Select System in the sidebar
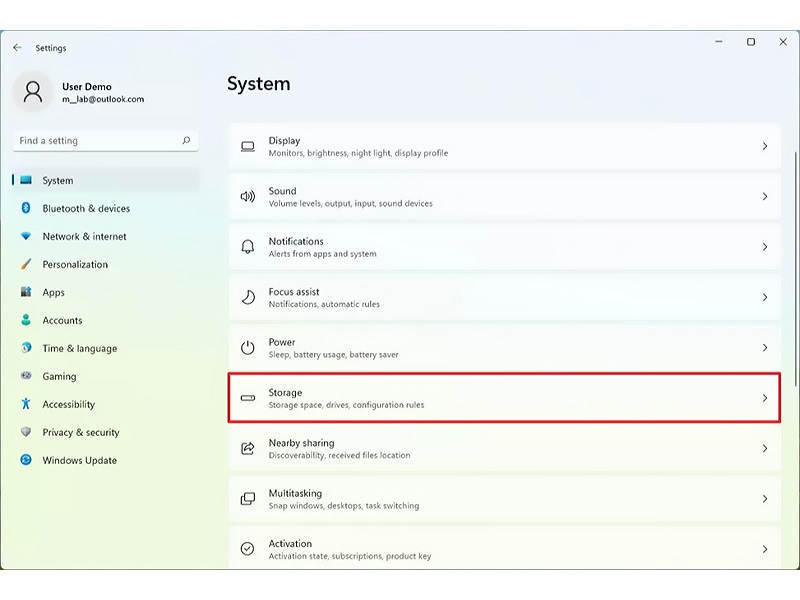This screenshot has width=800, height=600. [x=106, y=180]
